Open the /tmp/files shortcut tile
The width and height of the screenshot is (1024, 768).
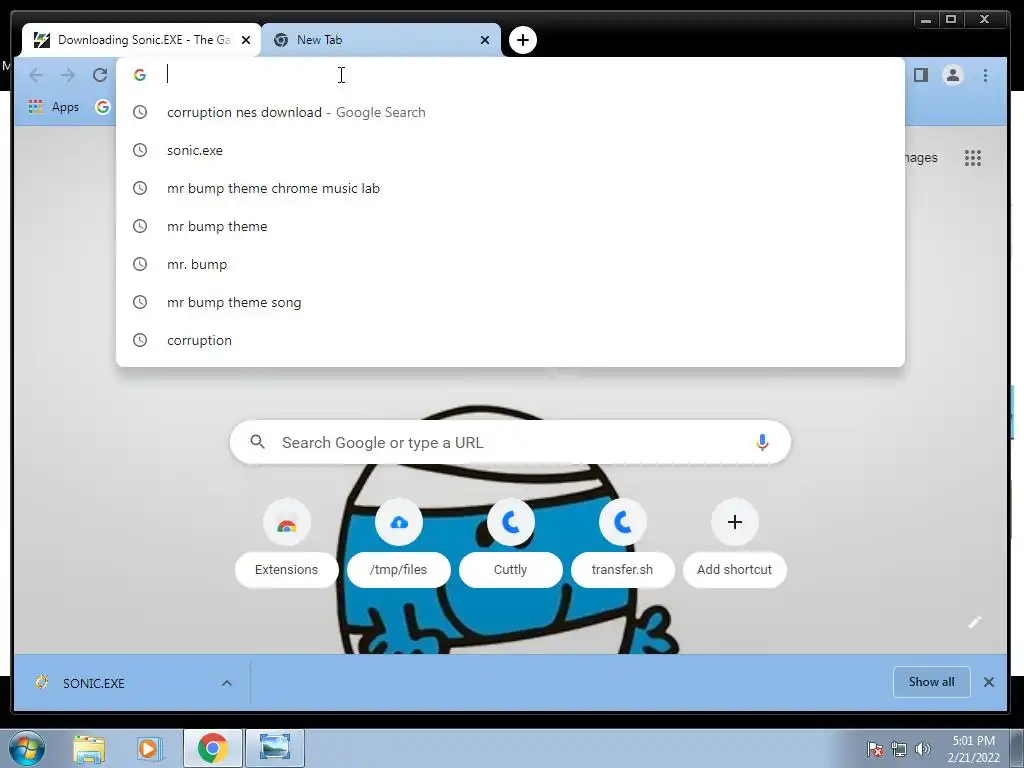coord(398,544)
